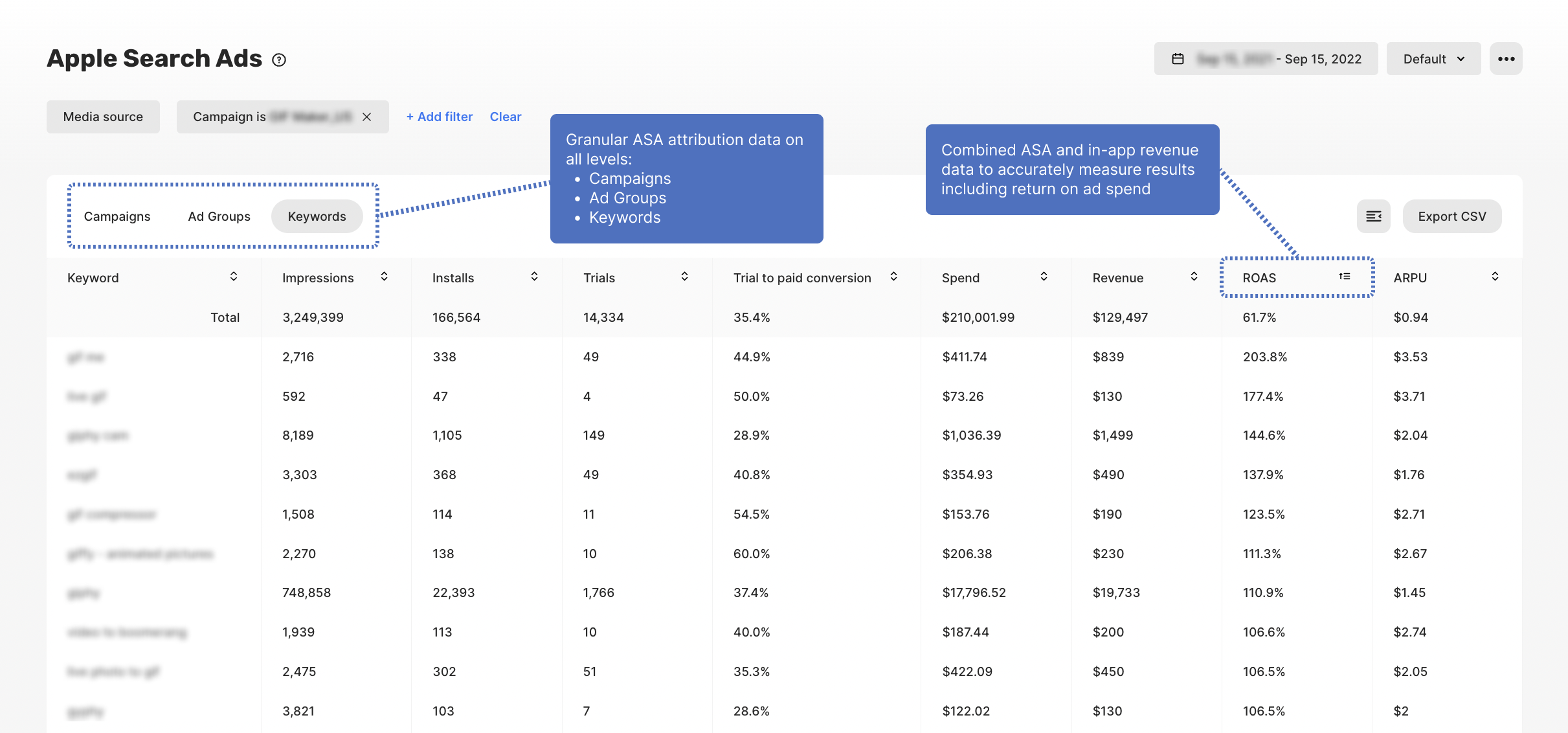
Task: Open the three-dots more options menu
Action: [x=1505, y=59]
